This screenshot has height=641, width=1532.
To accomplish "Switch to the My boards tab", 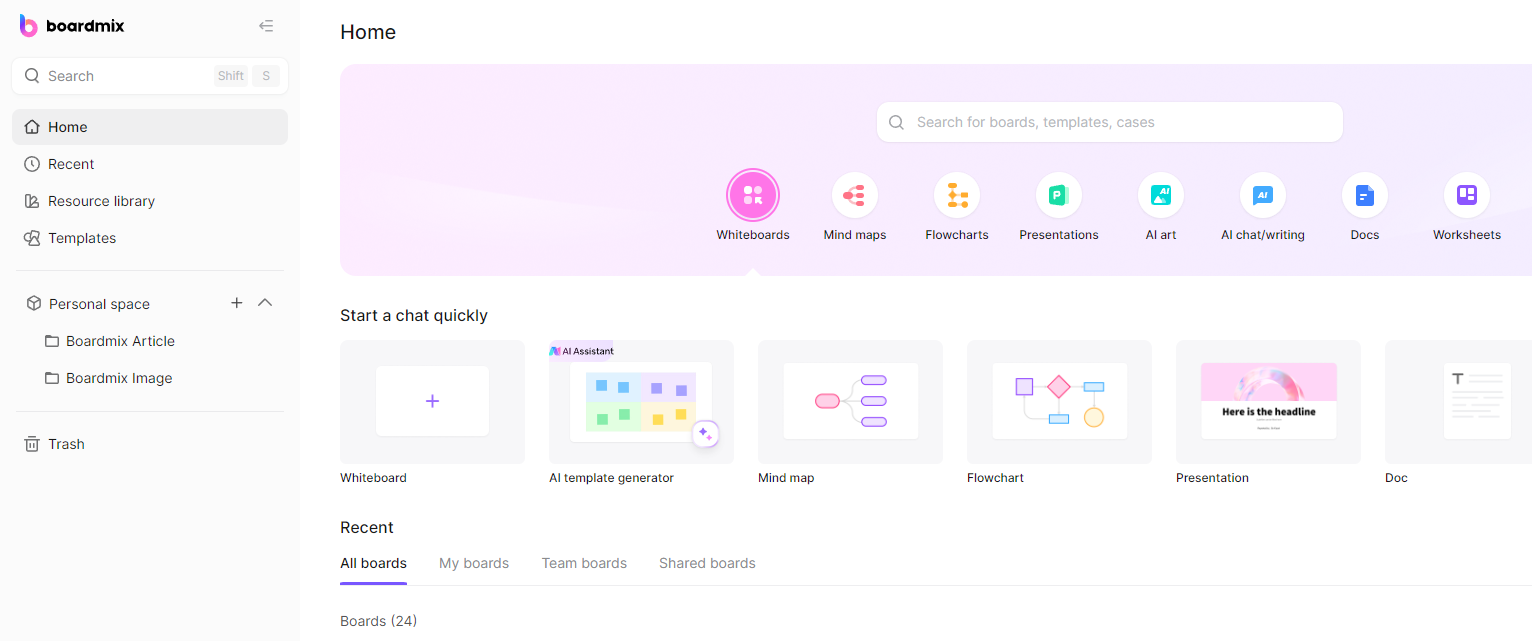I will [x=474, y=563].
